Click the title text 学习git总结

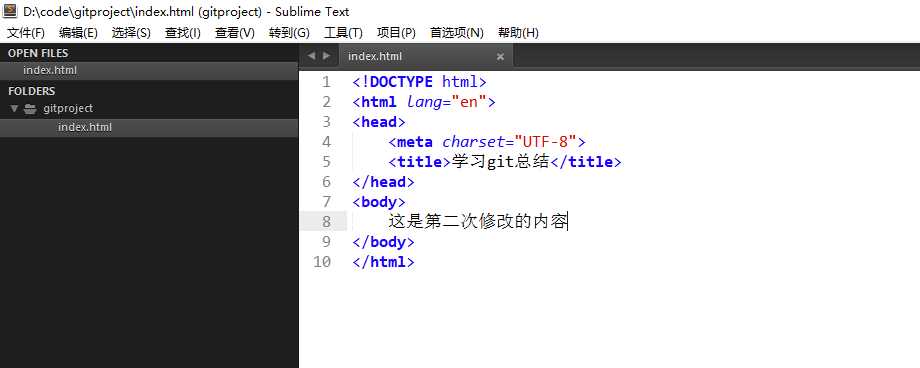tap(500, 162)
